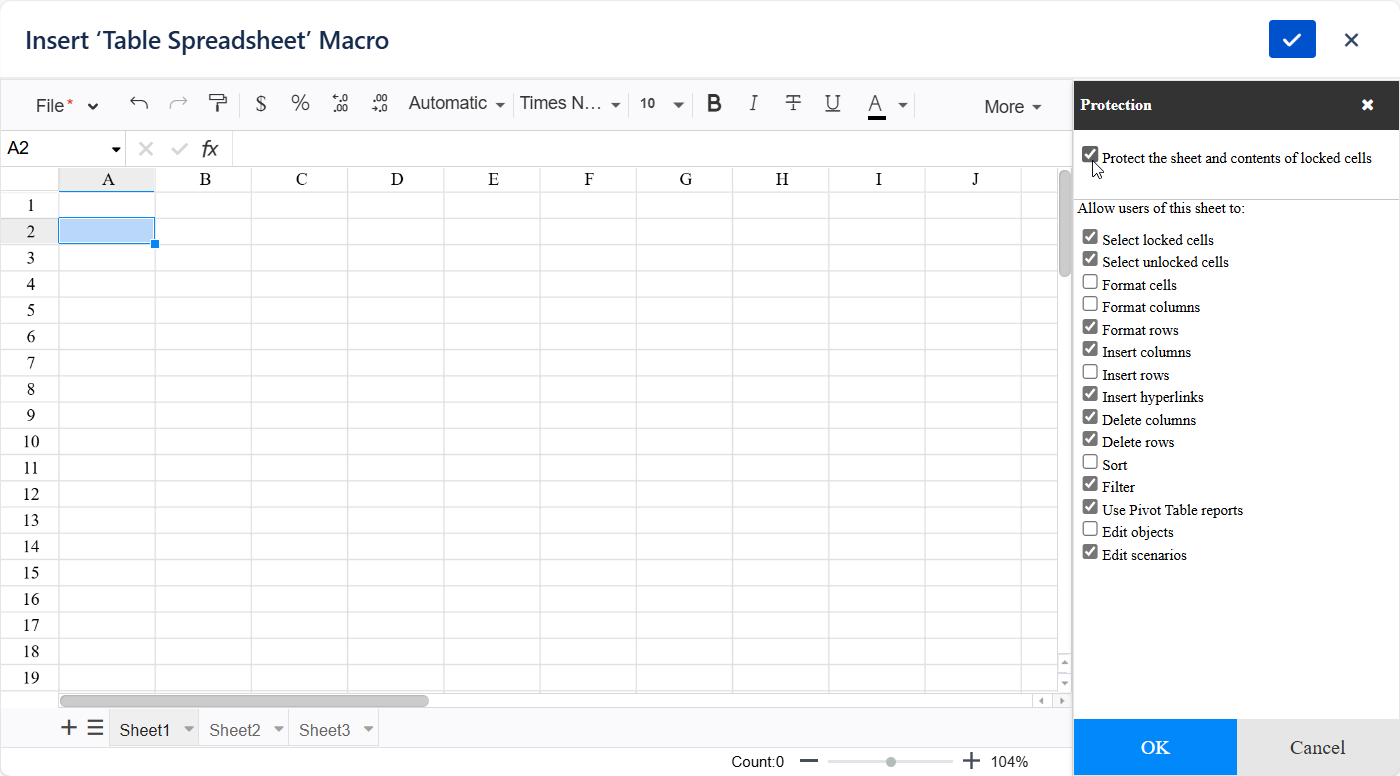Screen dimensions: 1400x776
Task: Enable the Sort permission checkbox
Action: point(1090,463)
